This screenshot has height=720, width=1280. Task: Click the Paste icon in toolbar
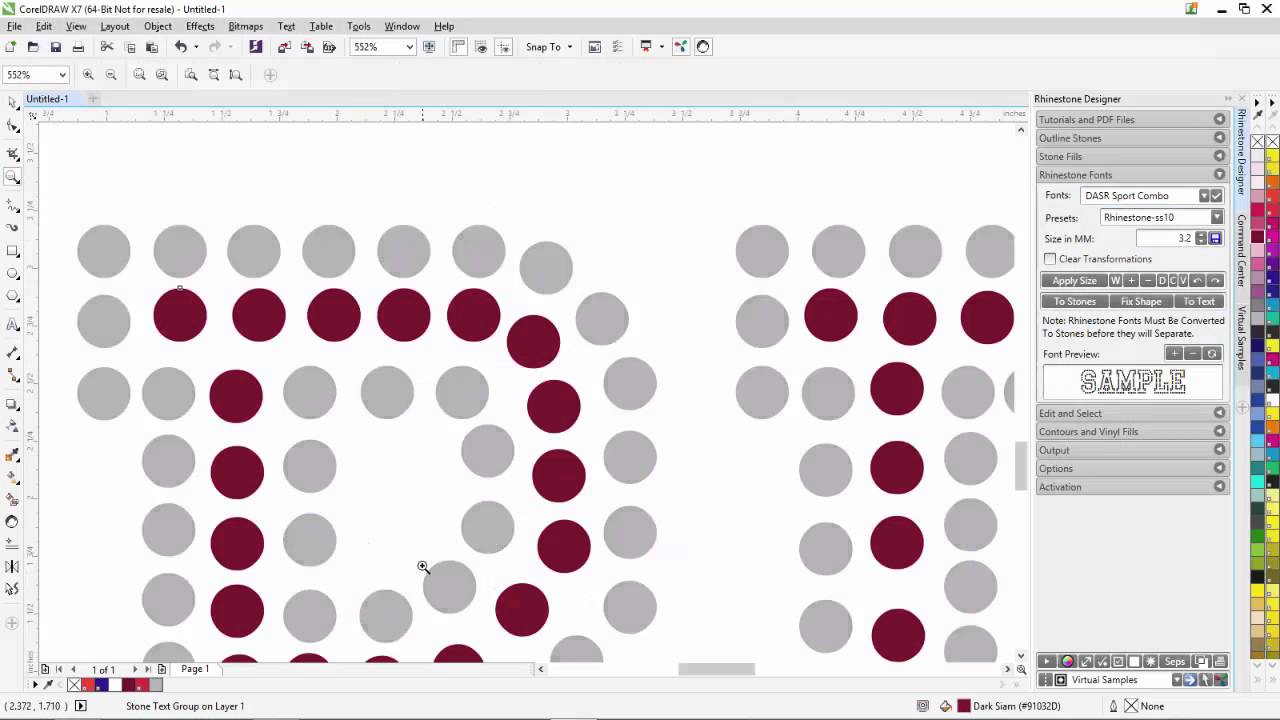tap(152, 47)
